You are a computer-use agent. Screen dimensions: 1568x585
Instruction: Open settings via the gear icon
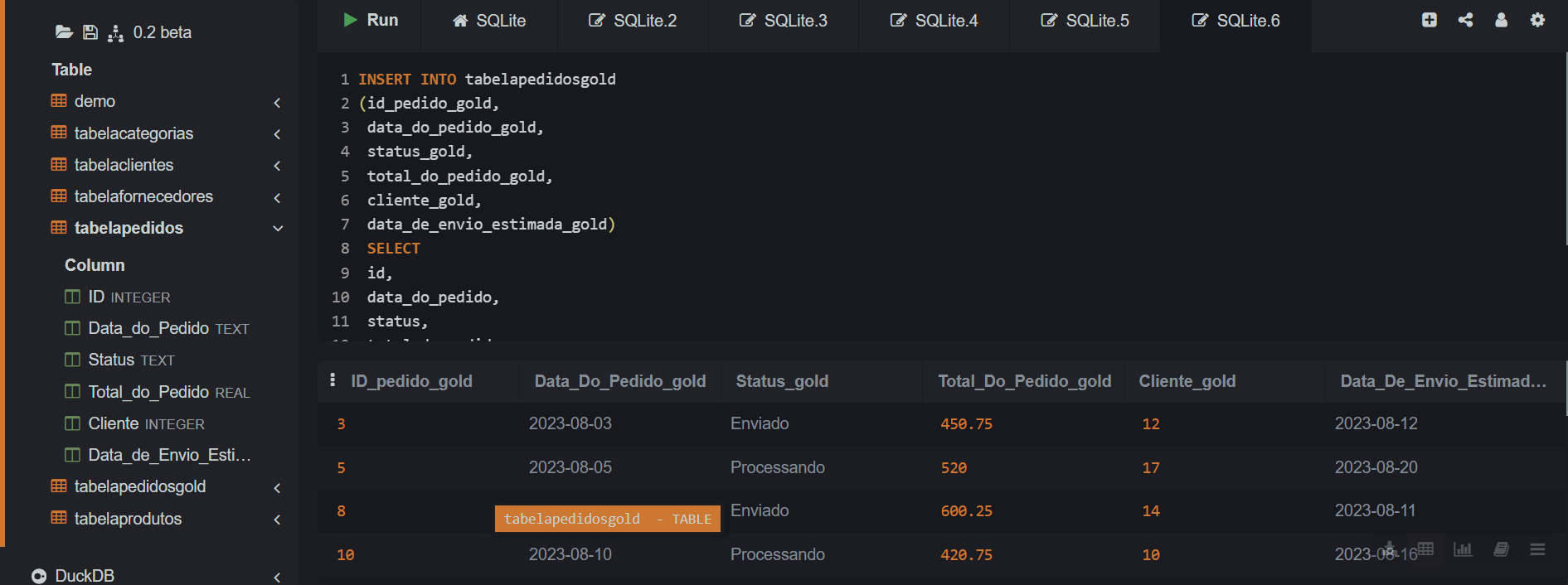pos(1537,20)
